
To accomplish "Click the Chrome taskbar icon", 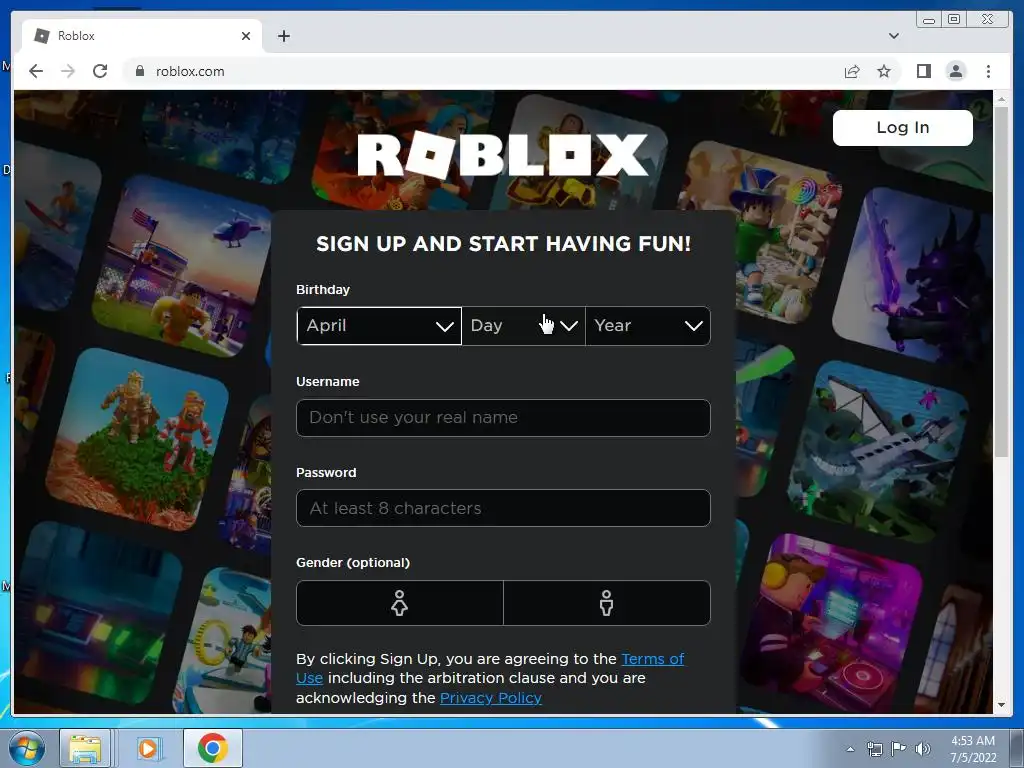I will click(213, 748).
